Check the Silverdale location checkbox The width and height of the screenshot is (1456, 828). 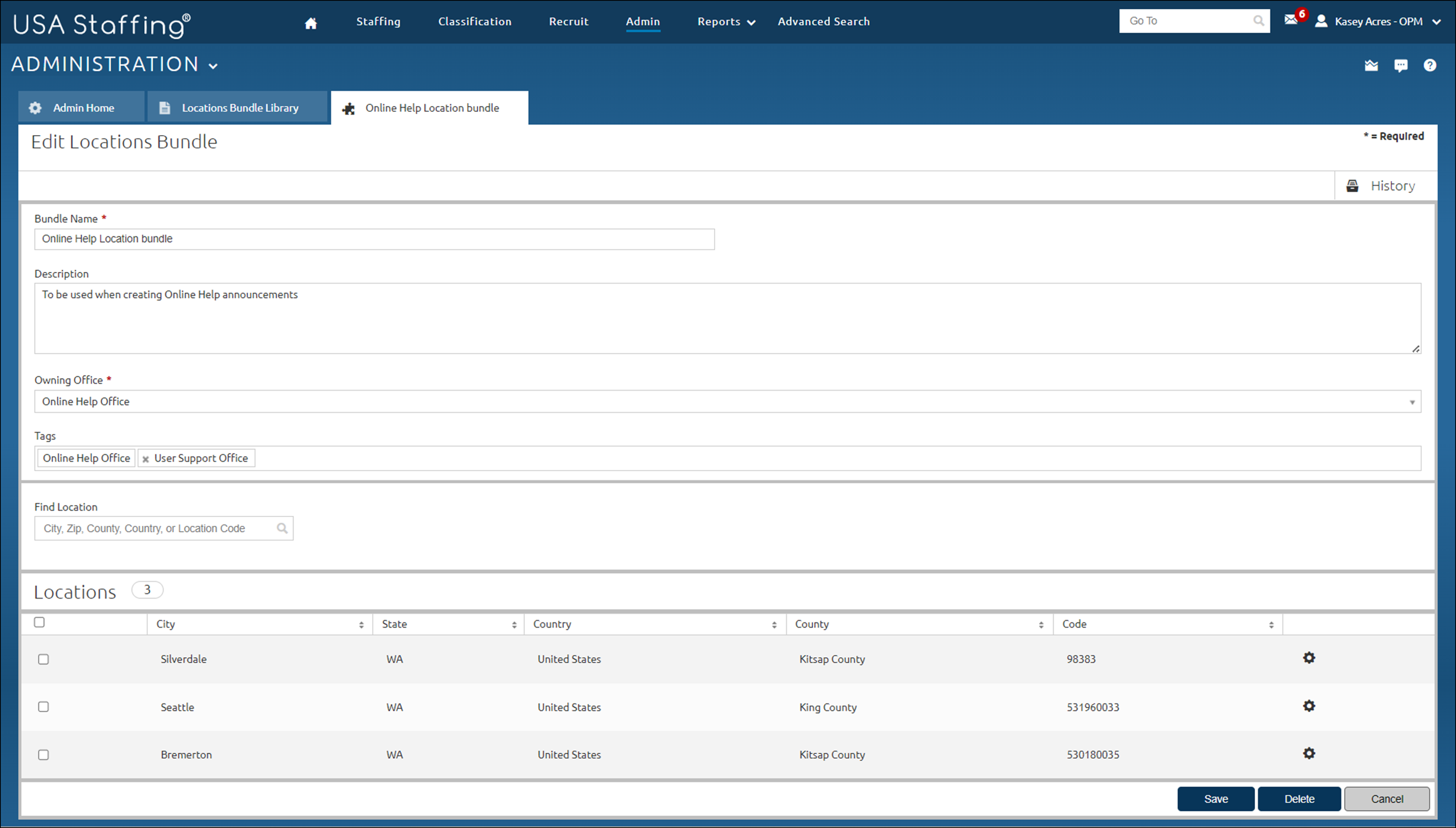click(x=44, y=659)
